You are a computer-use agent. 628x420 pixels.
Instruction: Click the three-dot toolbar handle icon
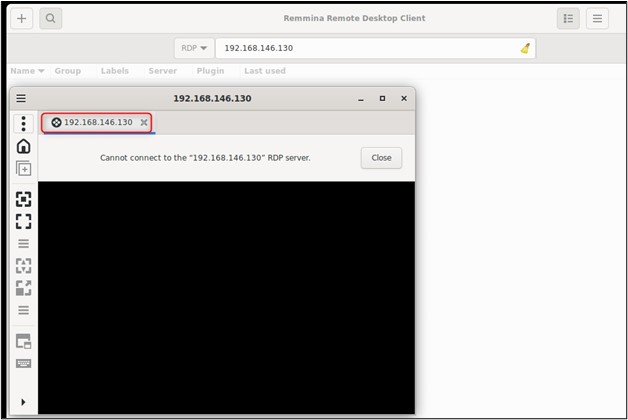24,124
